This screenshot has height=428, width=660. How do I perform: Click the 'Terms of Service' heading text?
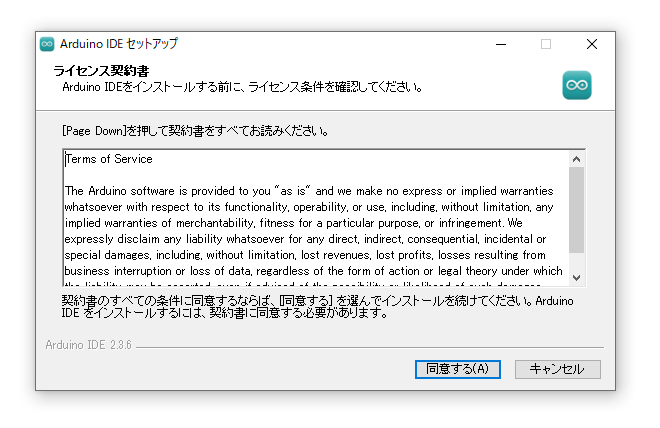[x=109, y=159]
